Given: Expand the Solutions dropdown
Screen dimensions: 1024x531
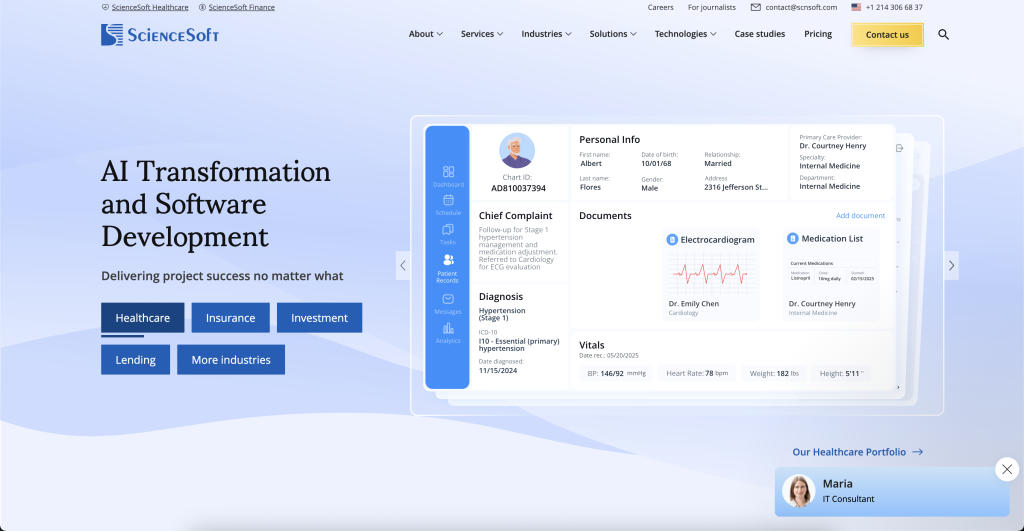Looking at the screenshot, I should coord(613,34).
